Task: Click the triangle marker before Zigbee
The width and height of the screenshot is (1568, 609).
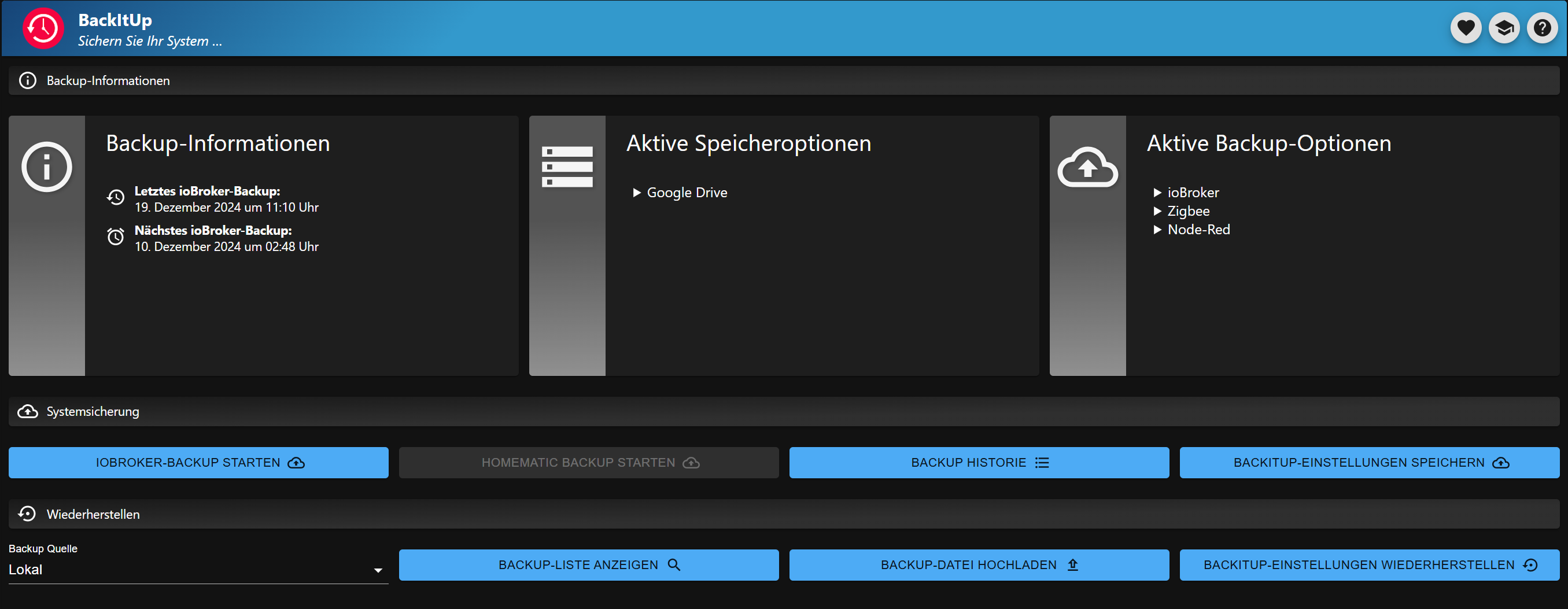Action: [x=1157, y=212]
